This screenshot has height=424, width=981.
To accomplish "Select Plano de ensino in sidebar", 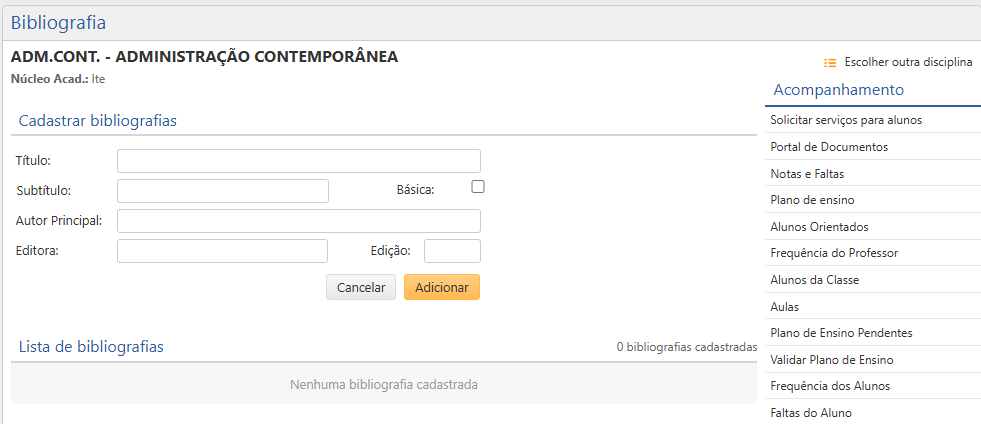I will tap(812, 200).
